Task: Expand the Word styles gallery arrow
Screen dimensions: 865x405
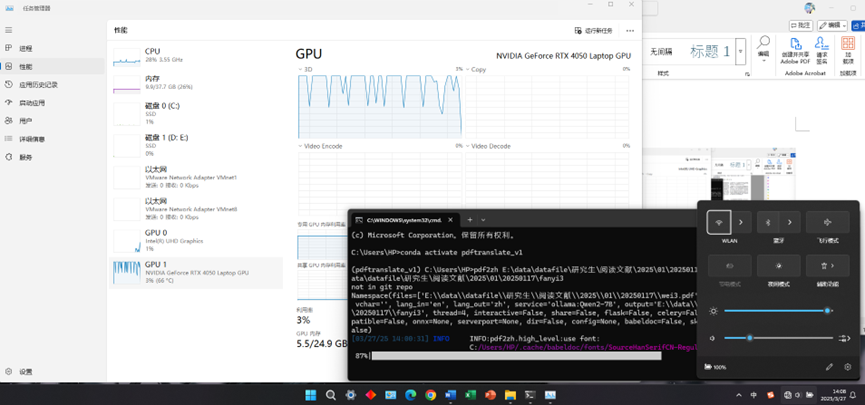Action: 741,52
